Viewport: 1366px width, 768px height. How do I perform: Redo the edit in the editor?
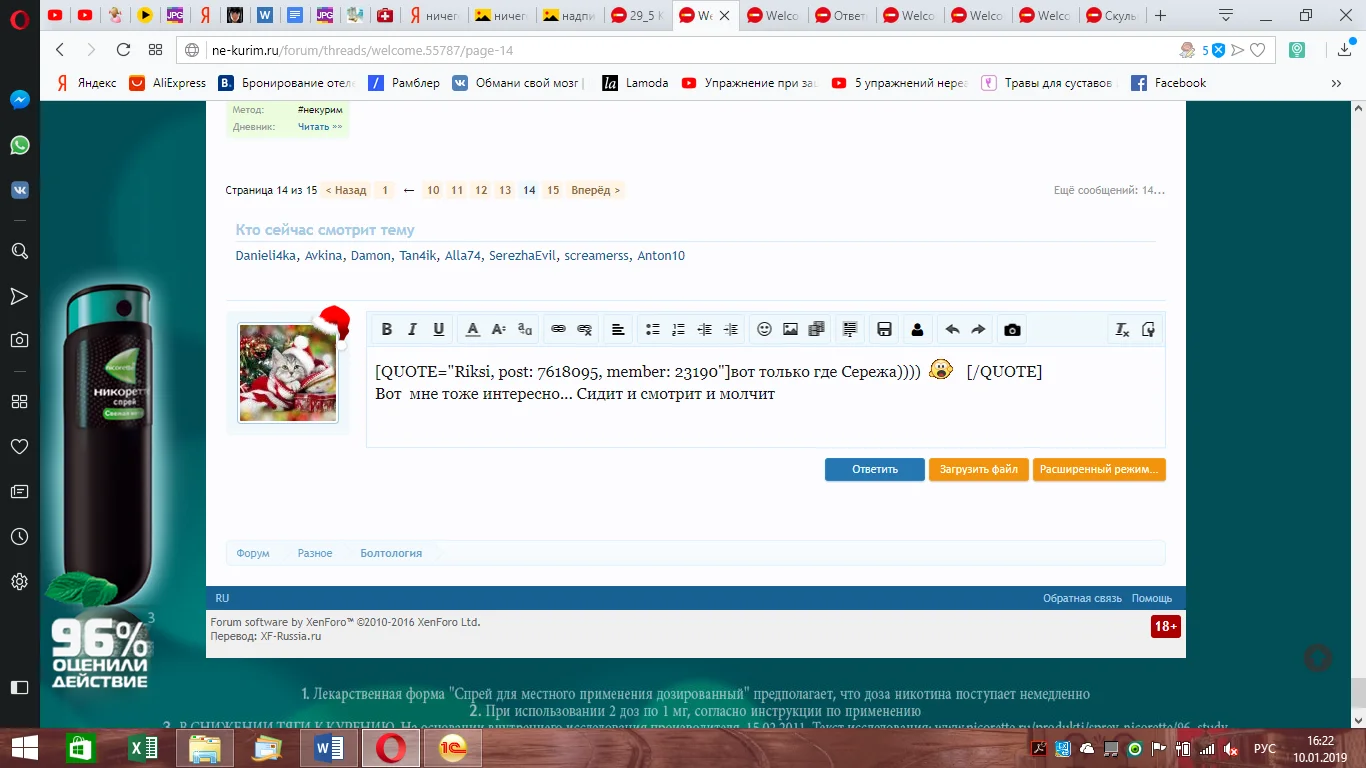pos(979,330)
